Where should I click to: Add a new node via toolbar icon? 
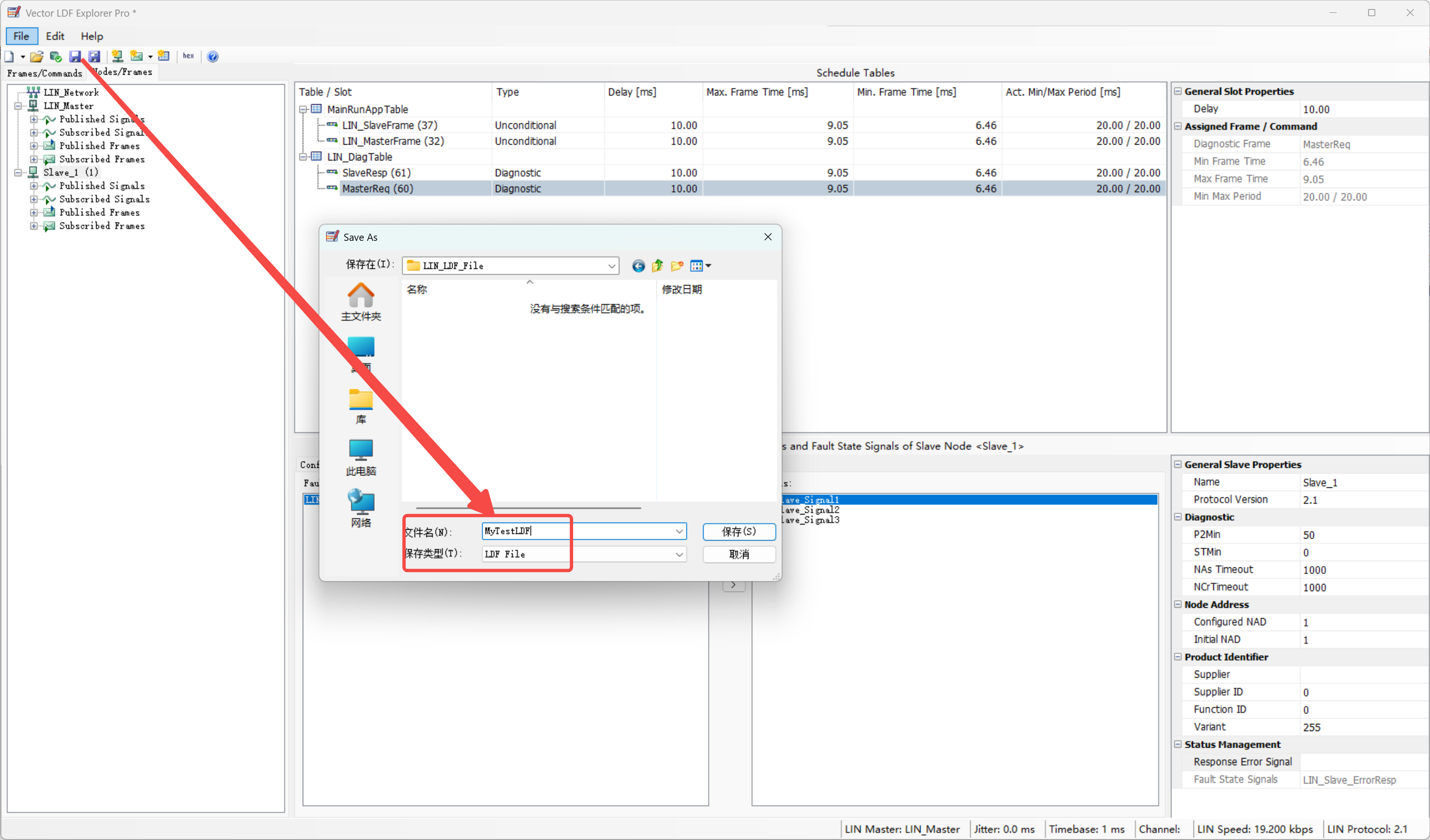click(118, 56)
